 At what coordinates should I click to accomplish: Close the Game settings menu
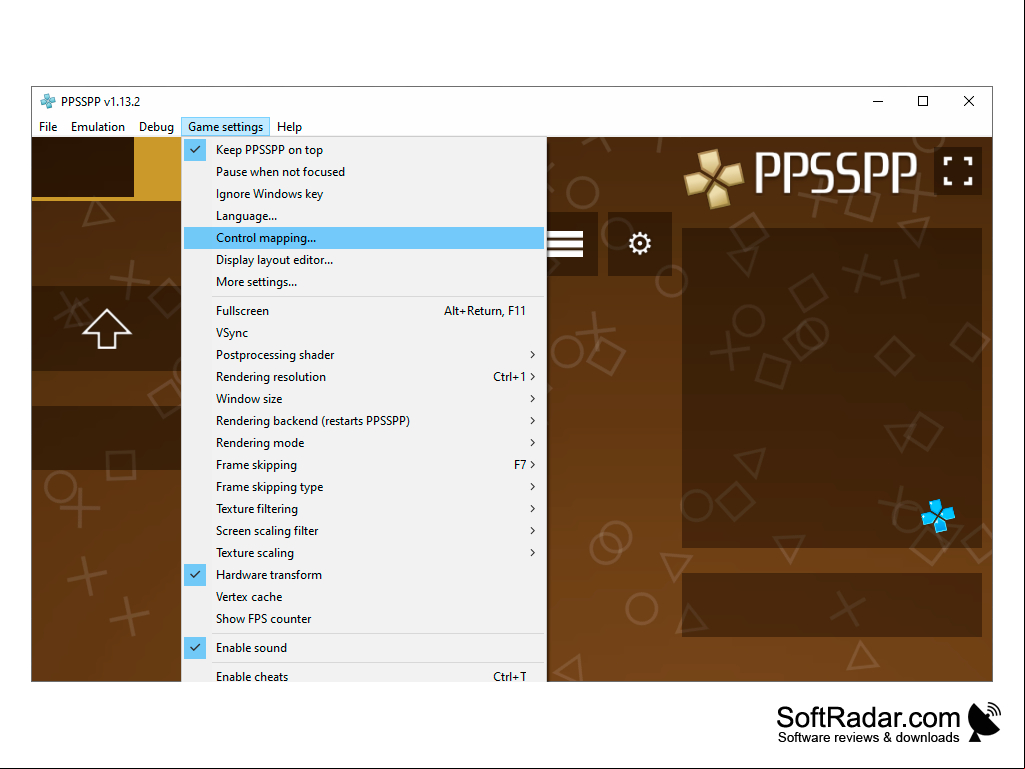point(226,127)
